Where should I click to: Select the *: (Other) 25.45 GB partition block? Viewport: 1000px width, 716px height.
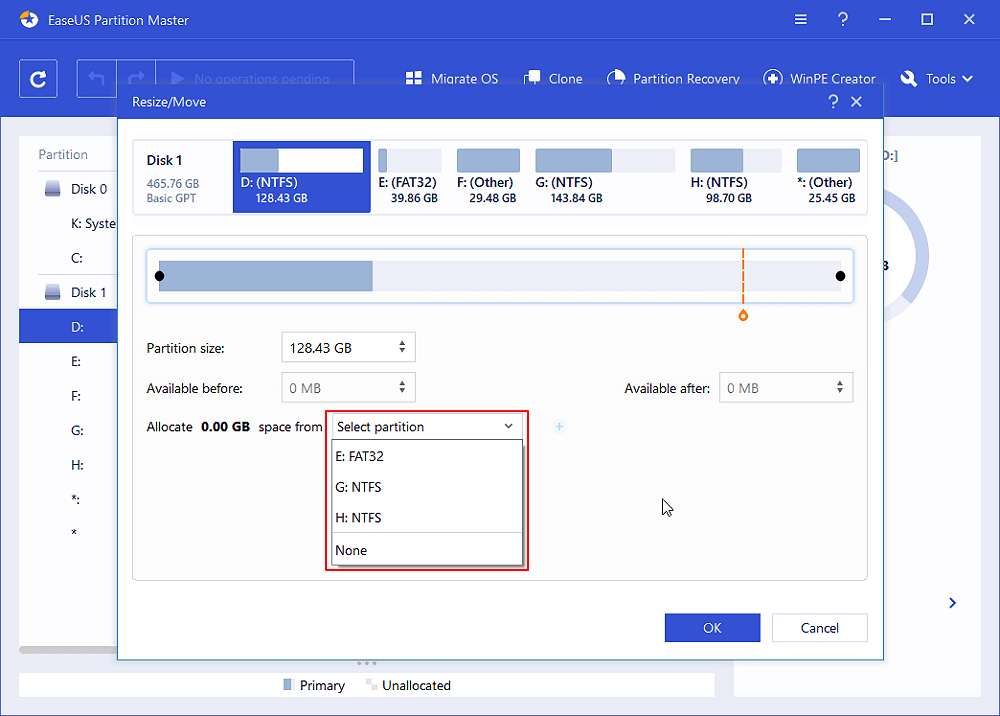(828, 177)
